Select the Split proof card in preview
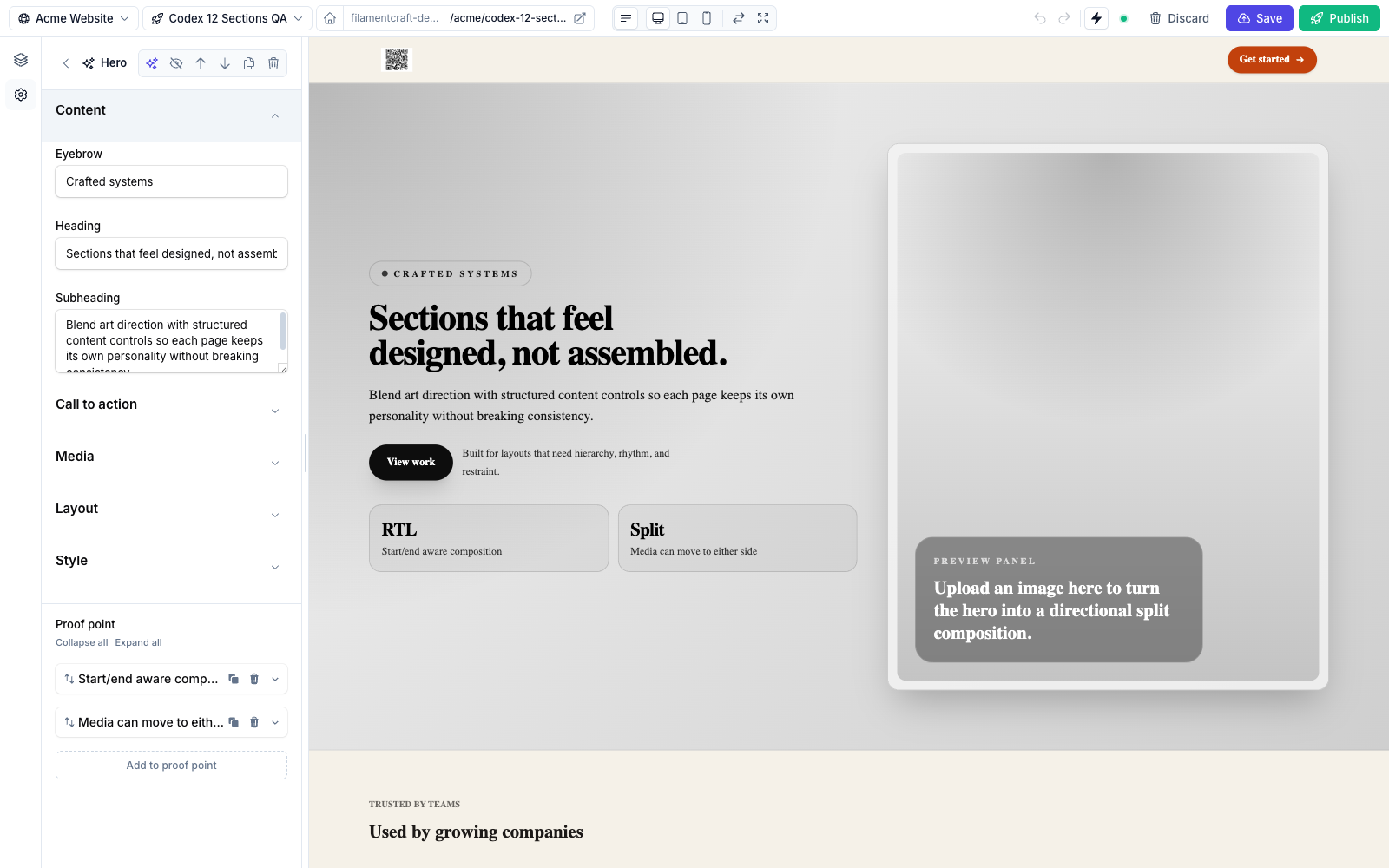The image size is (1389, 868). point(737,538)
